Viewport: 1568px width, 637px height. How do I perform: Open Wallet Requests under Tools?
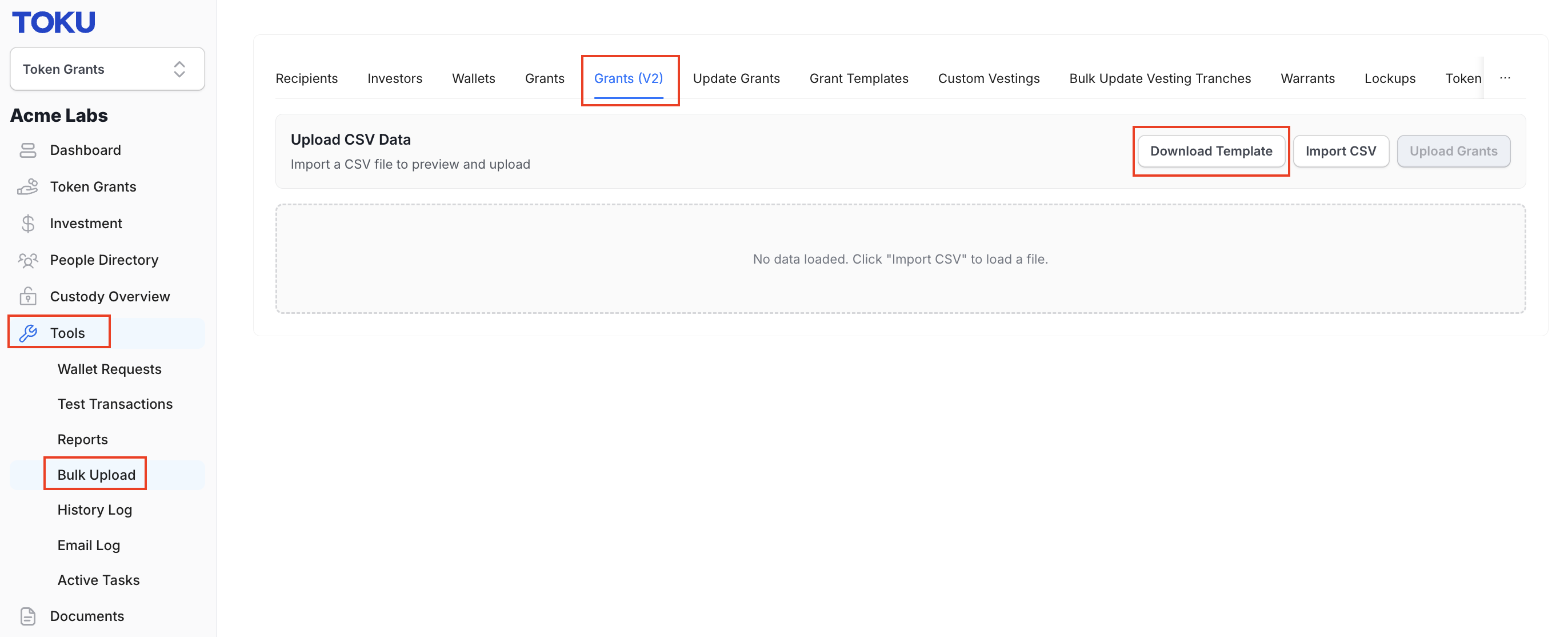(x=110, y=369)
